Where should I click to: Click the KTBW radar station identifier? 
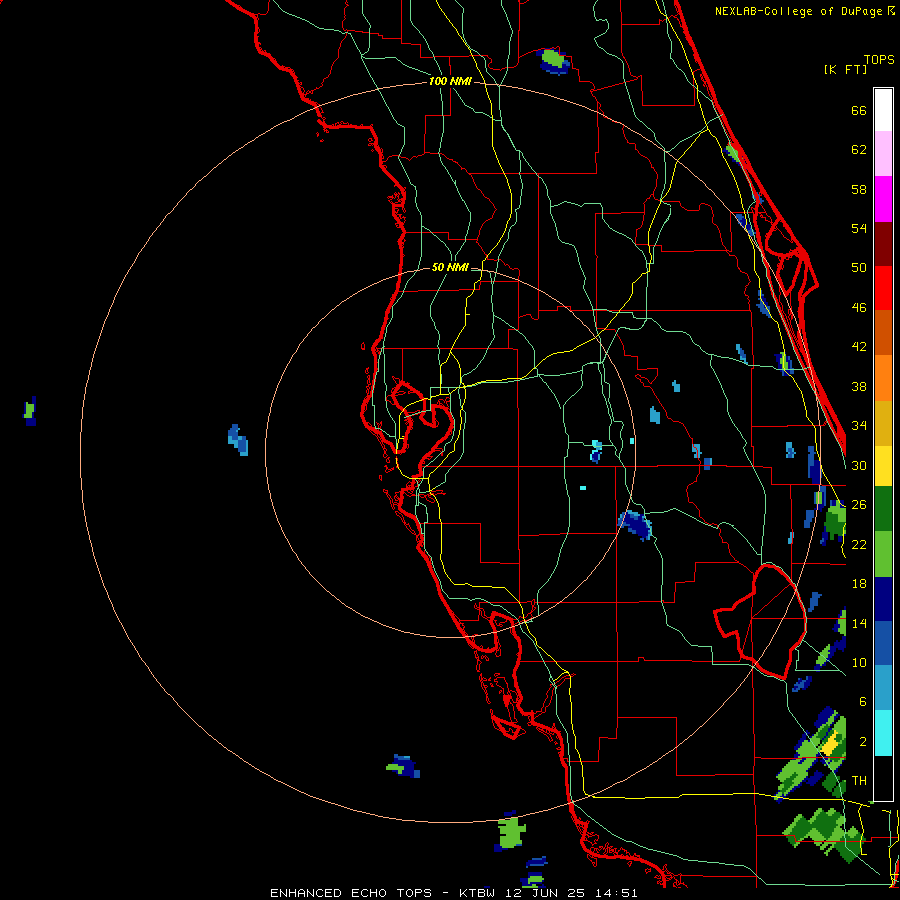click(x=477, y=893)
